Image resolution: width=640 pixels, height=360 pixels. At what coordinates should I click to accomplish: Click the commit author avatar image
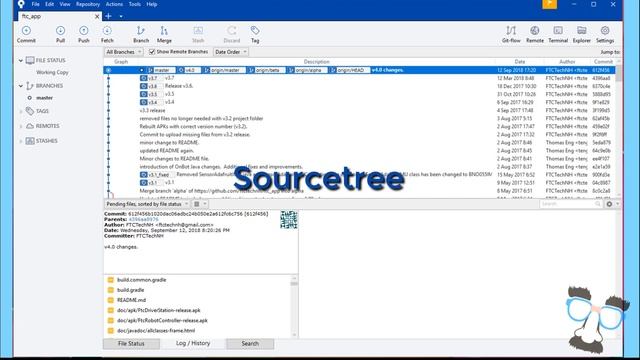pyautogui.click(x=289, y=220)
